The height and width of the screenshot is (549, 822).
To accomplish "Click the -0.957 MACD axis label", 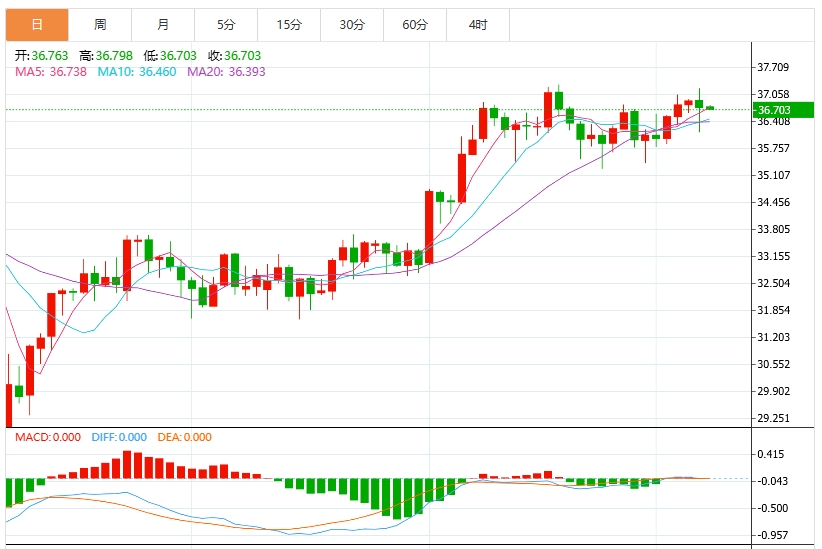I will point(772,535).
